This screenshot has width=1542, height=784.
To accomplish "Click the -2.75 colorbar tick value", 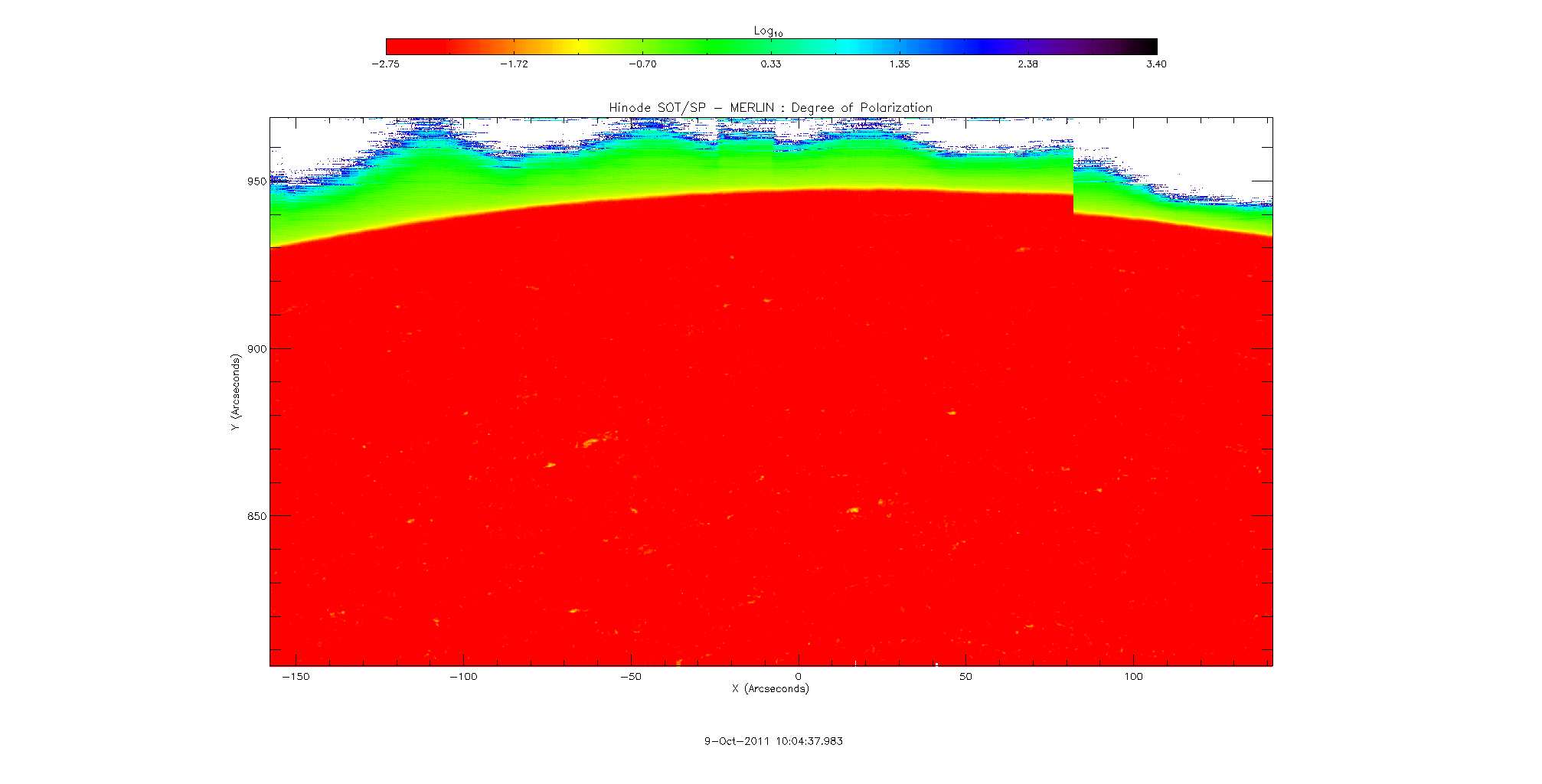I will tap(385, 64).
